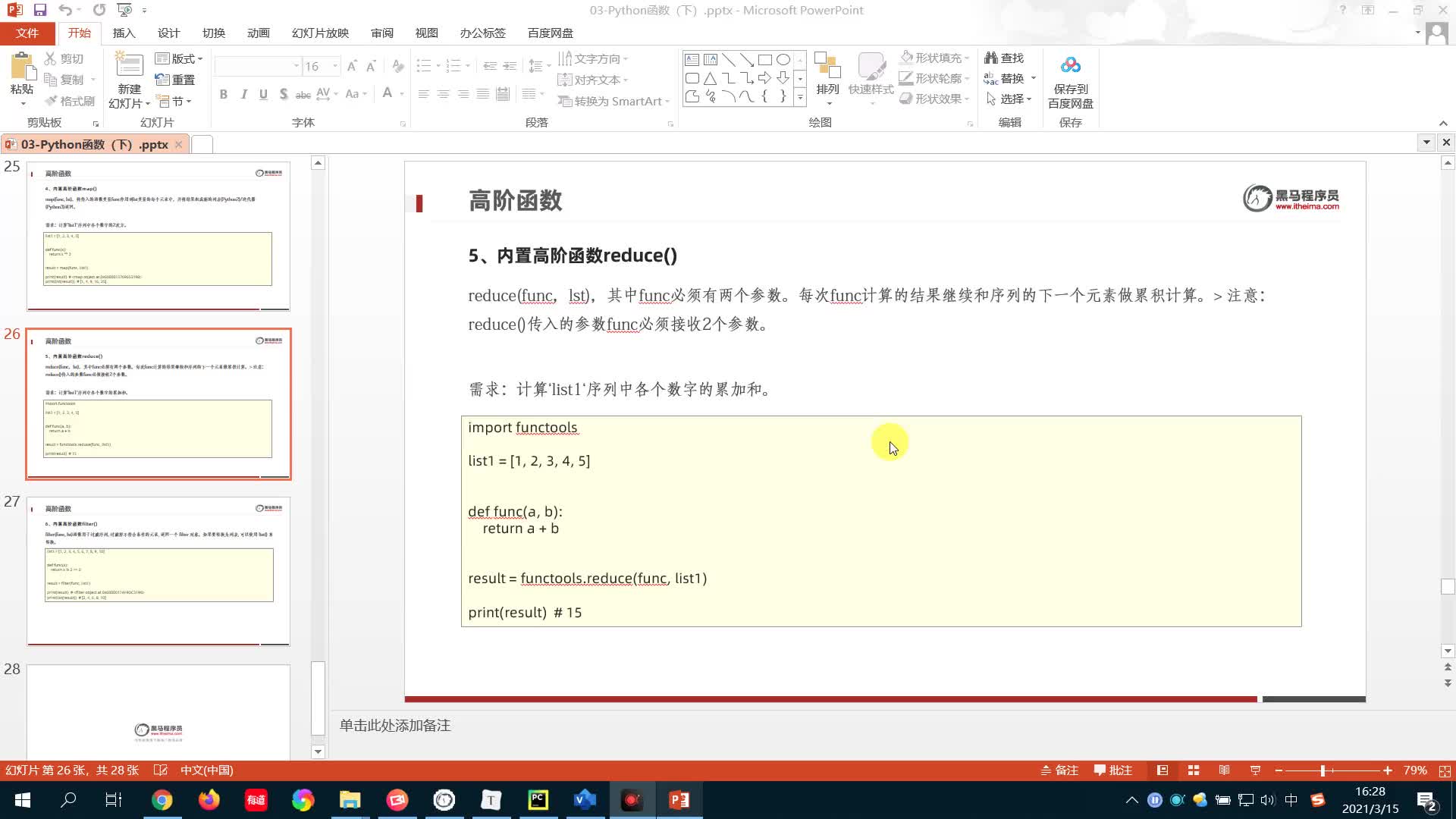Toggle Strikethrough (abc) button
The height and width of the screenshot is (819, 1456).
tap(303, 94)
